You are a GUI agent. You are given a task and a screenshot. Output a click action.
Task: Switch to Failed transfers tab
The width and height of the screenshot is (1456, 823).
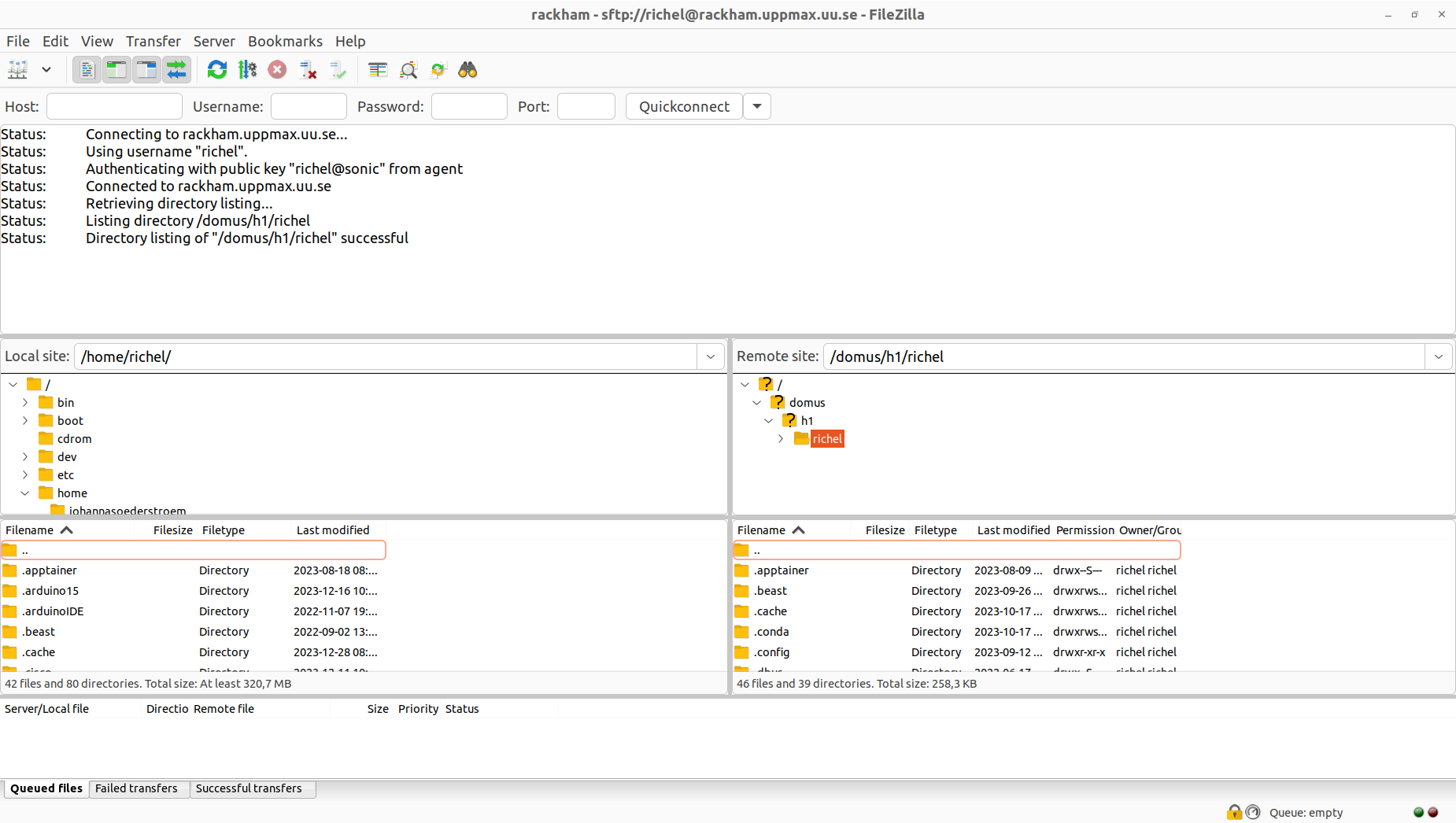(x=136, y=788)
